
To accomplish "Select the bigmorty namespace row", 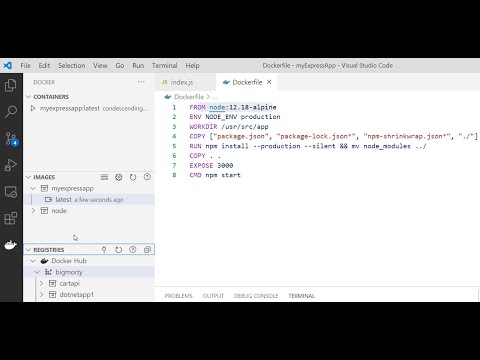I will pos(89,272).
